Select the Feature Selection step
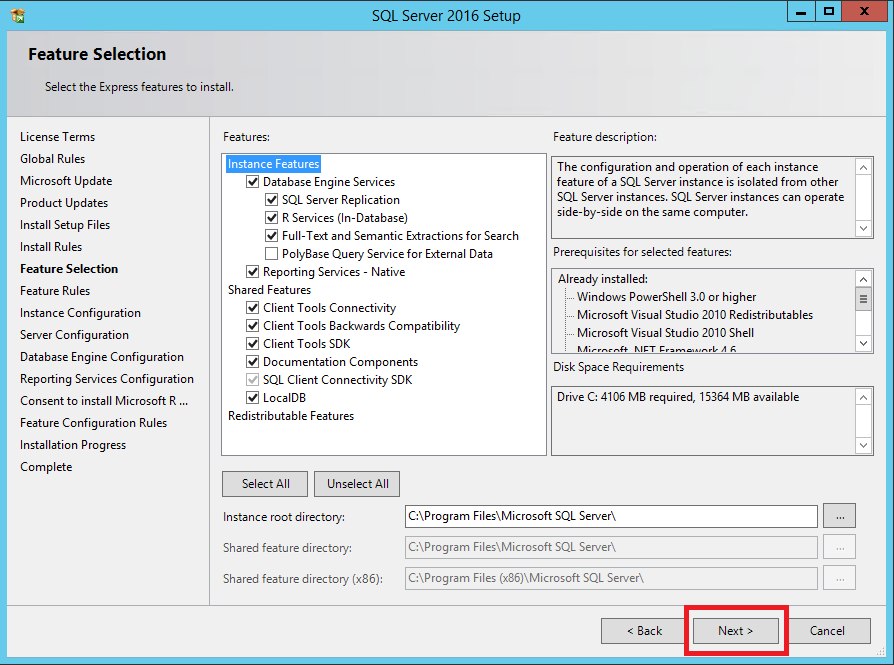Image resolution: width=894 pixels, height=665 pixels. tap(69, 269)
